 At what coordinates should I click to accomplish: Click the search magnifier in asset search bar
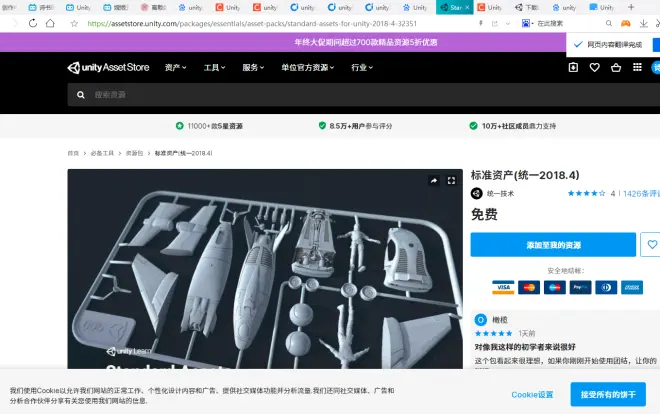(x=81, y=95)
